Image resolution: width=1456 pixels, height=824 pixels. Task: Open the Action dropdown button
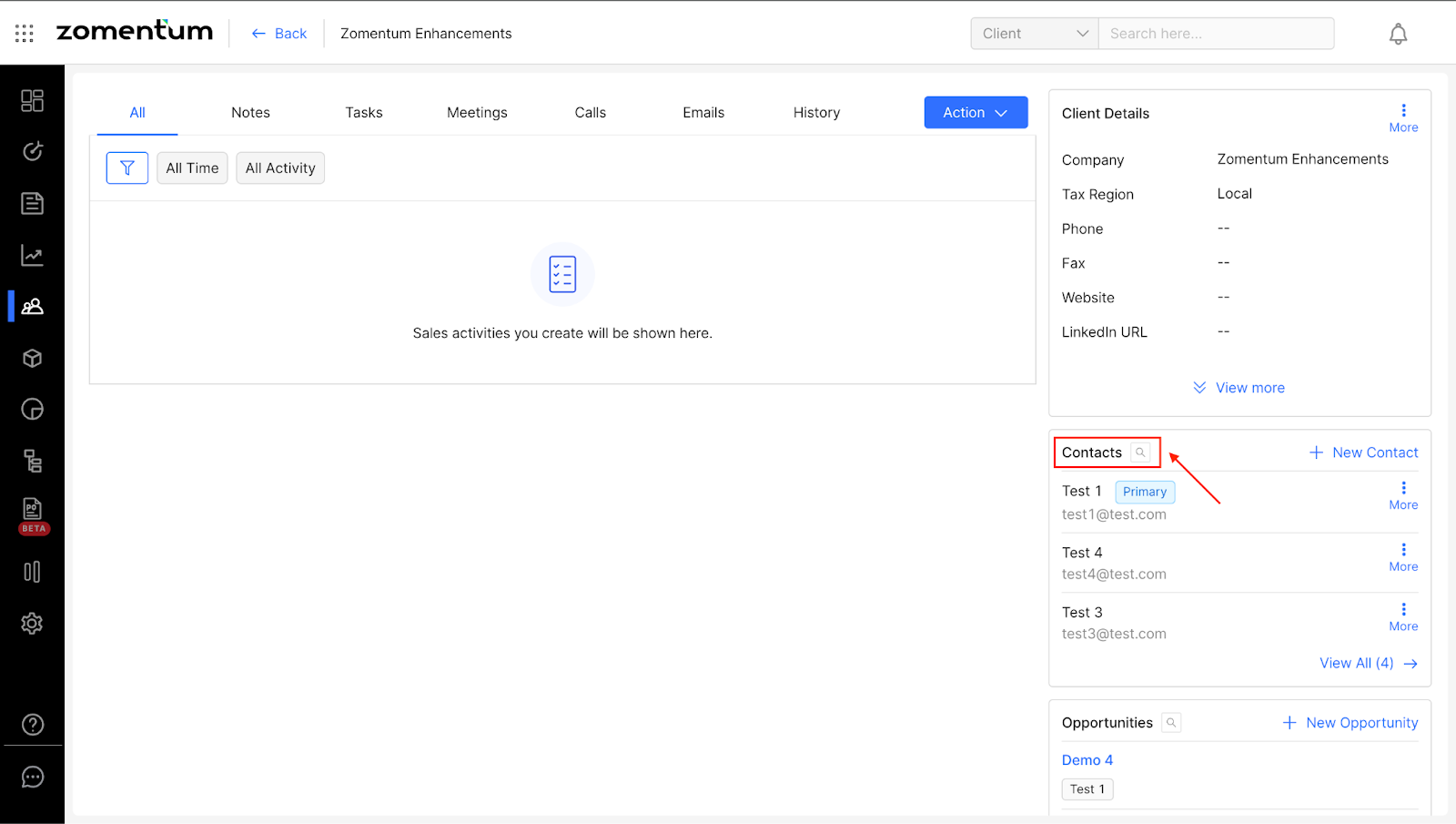[976, 113]
